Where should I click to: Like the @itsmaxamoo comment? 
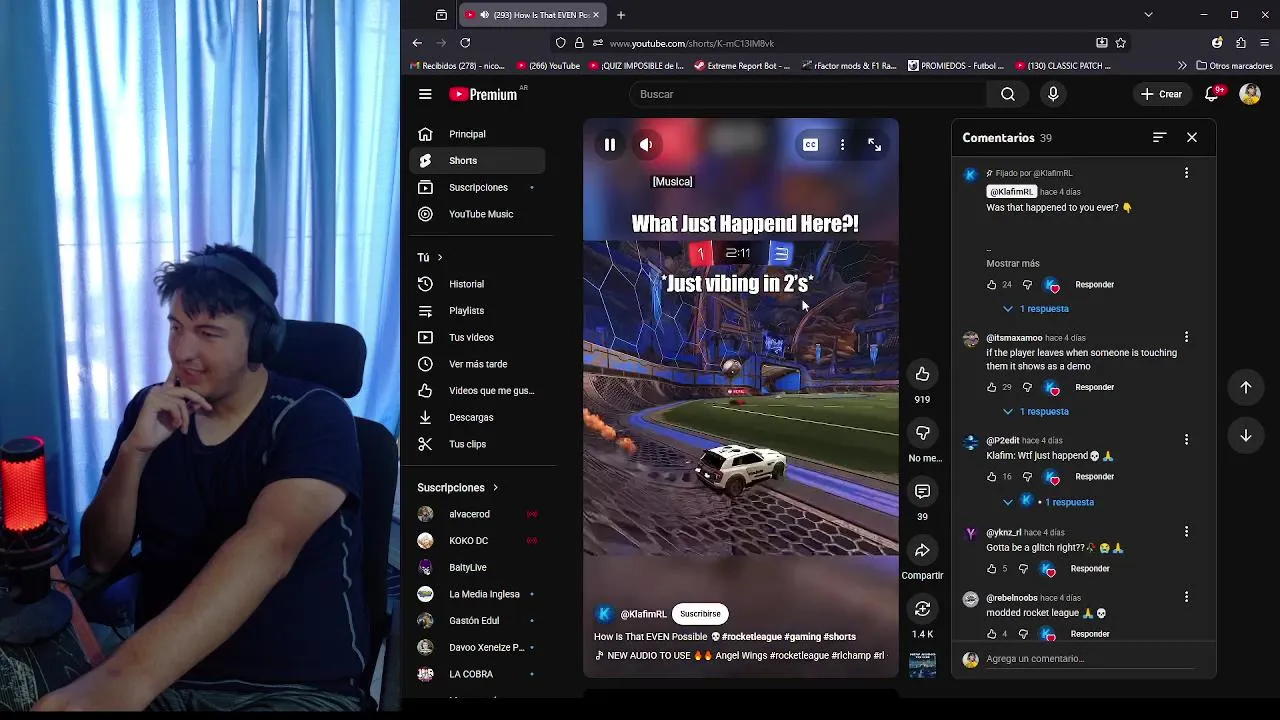(x=992, y=388)
